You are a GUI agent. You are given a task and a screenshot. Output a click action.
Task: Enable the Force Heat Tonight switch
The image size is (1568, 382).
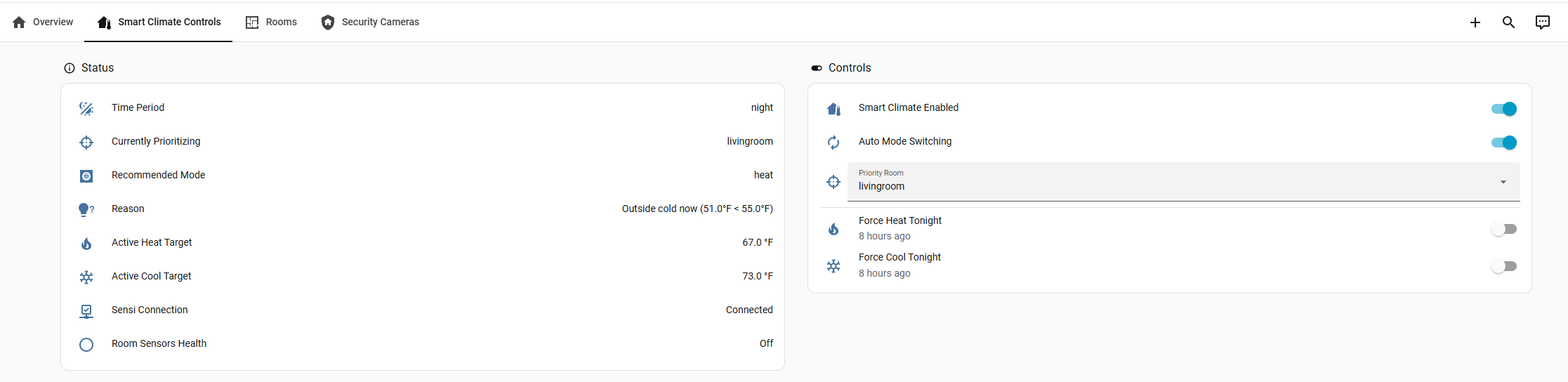click(x=1503, y=230)
